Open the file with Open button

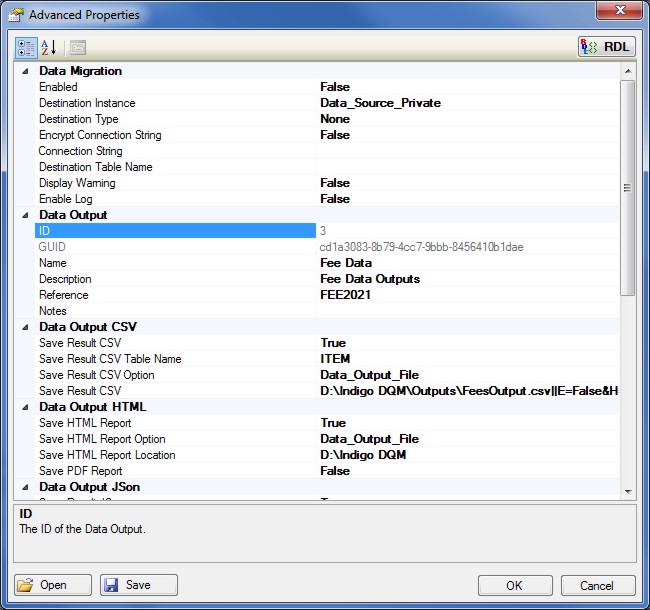coord(54,585)
